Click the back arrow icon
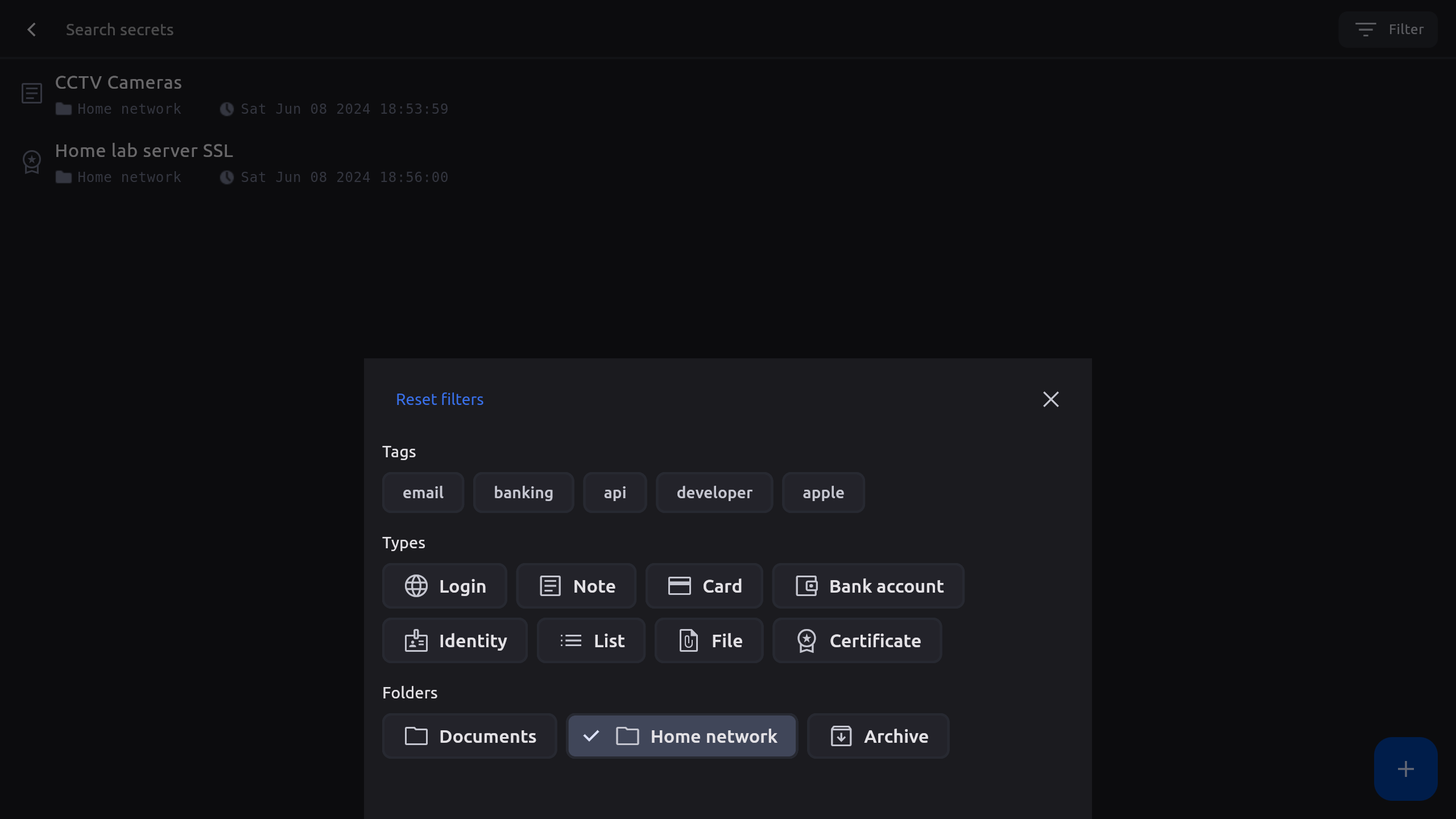The width and height of the screenshot is (1456, 819). [x=32, y=30]
